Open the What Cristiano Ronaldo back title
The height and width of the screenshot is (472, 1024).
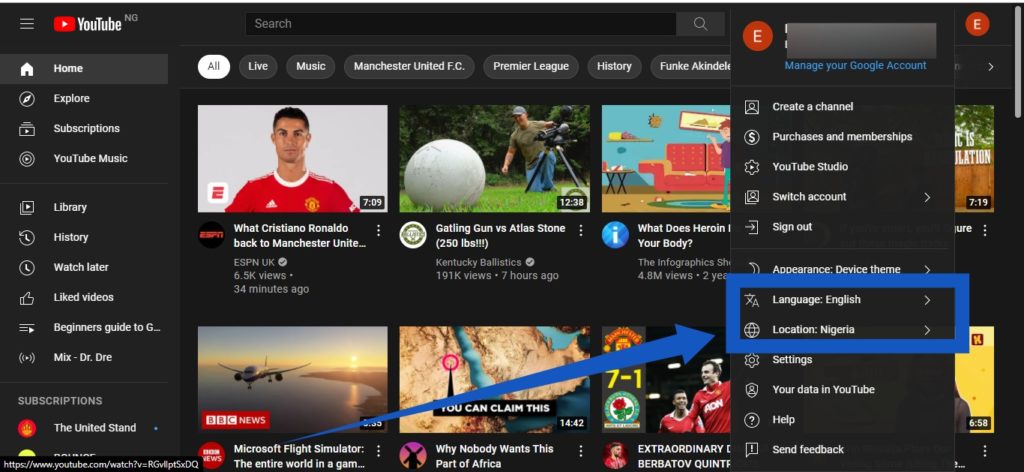(300, 236)
